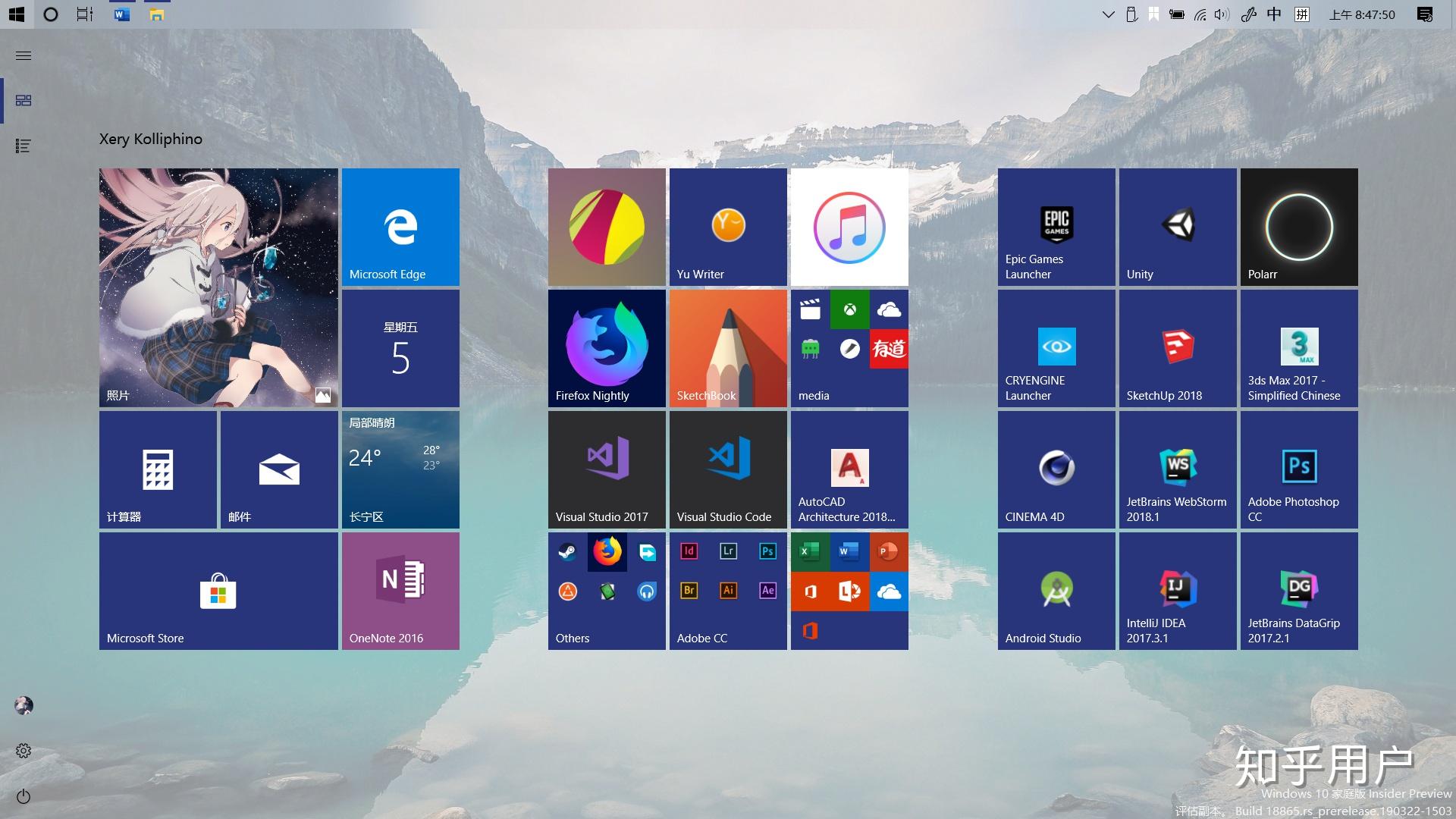This screenshot has height=819, width=1456.
Task: Open Task View in taskbar
Action: coord(85,14)
